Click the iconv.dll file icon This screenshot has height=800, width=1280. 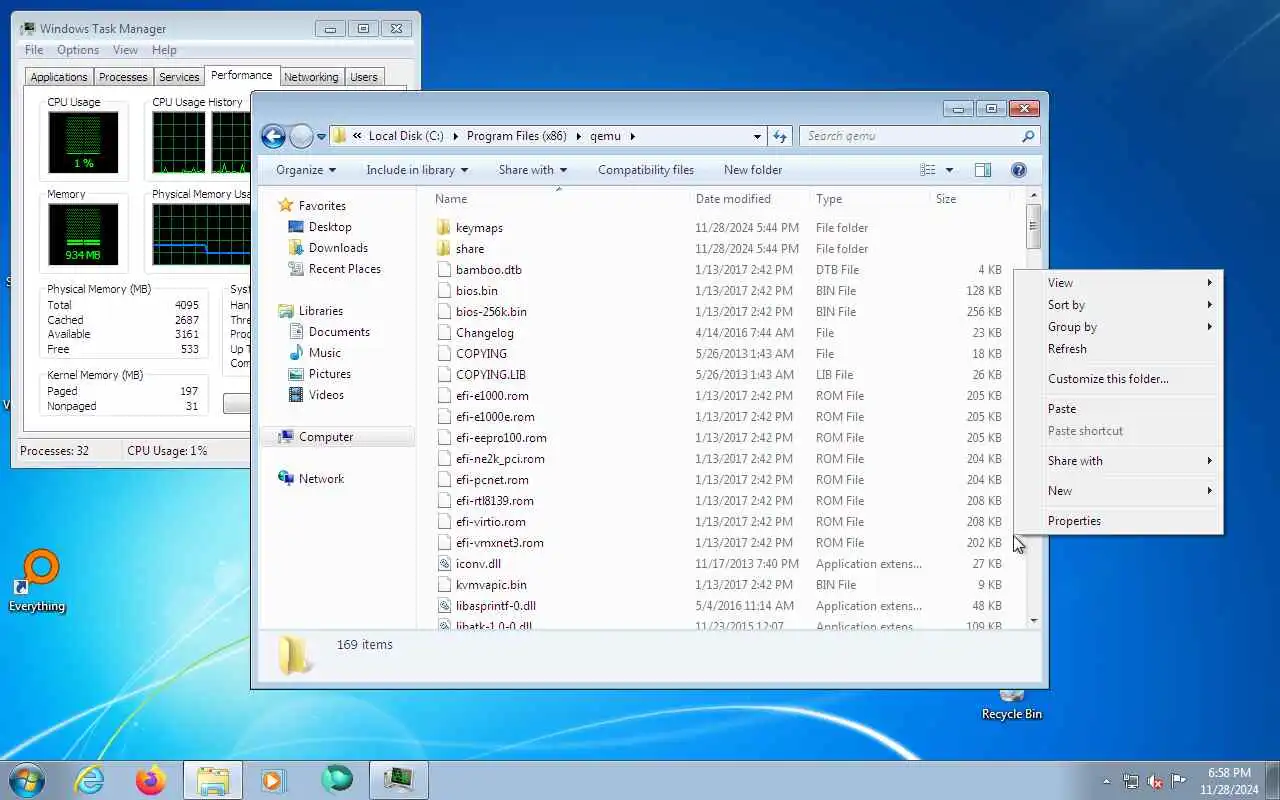pos(445,564)
